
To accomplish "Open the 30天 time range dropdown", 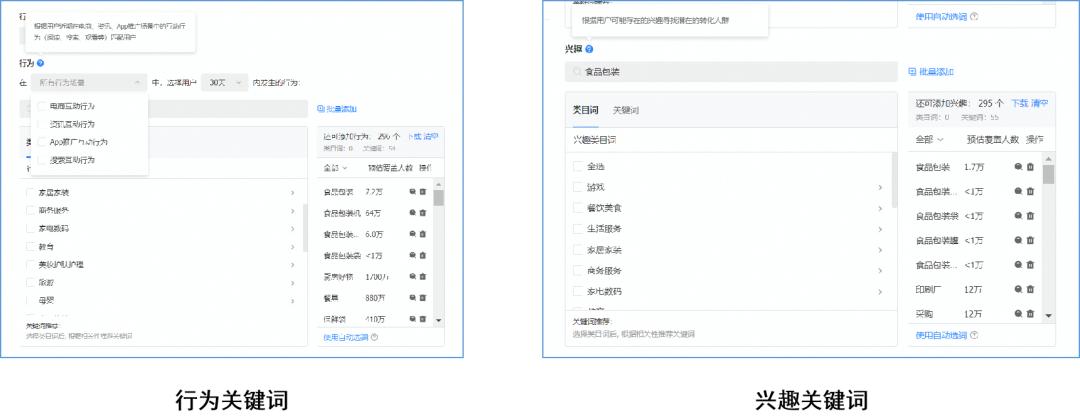I will [225, 83].
